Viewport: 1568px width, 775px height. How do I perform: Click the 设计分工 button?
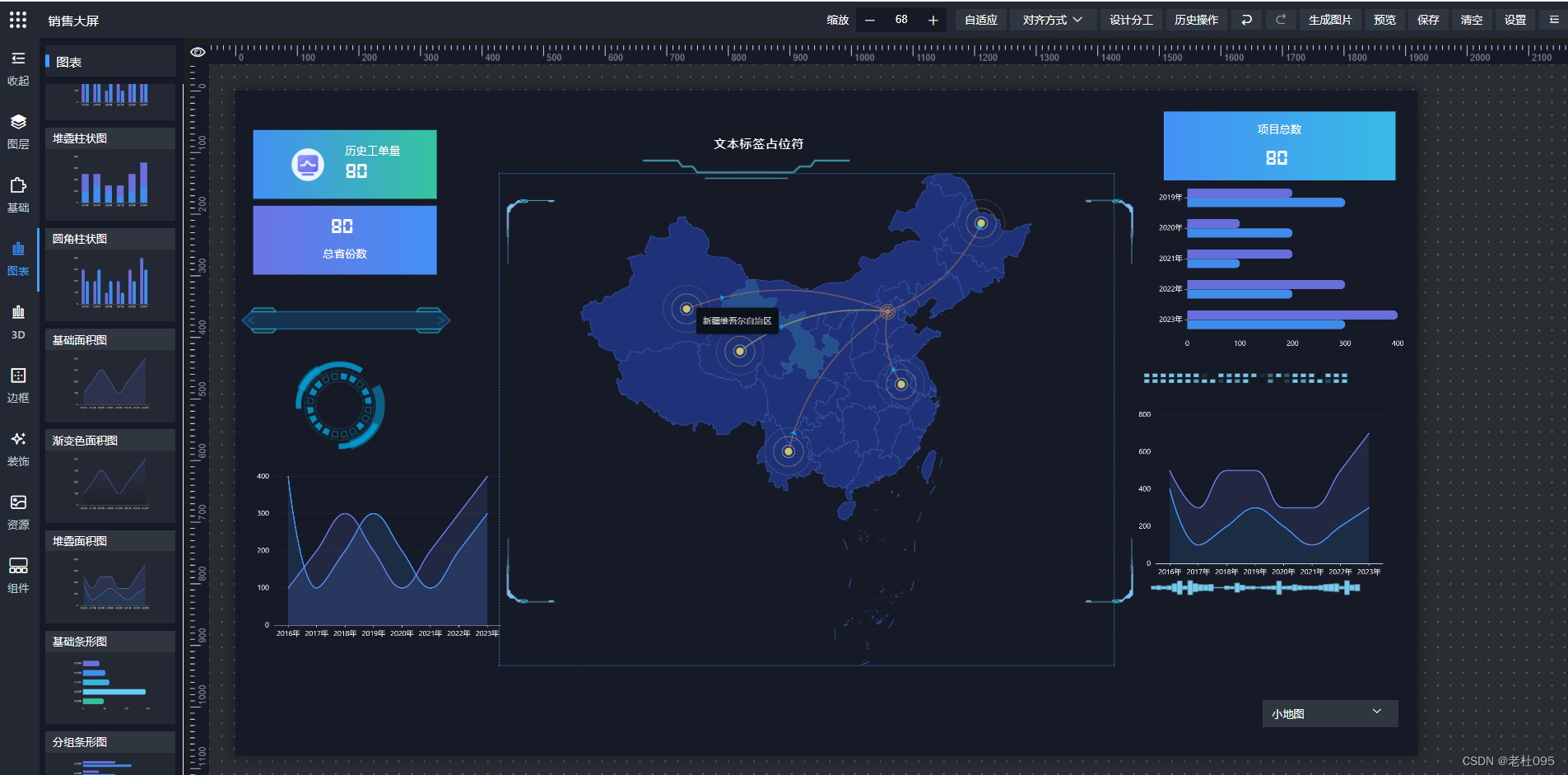point(1131,20)
